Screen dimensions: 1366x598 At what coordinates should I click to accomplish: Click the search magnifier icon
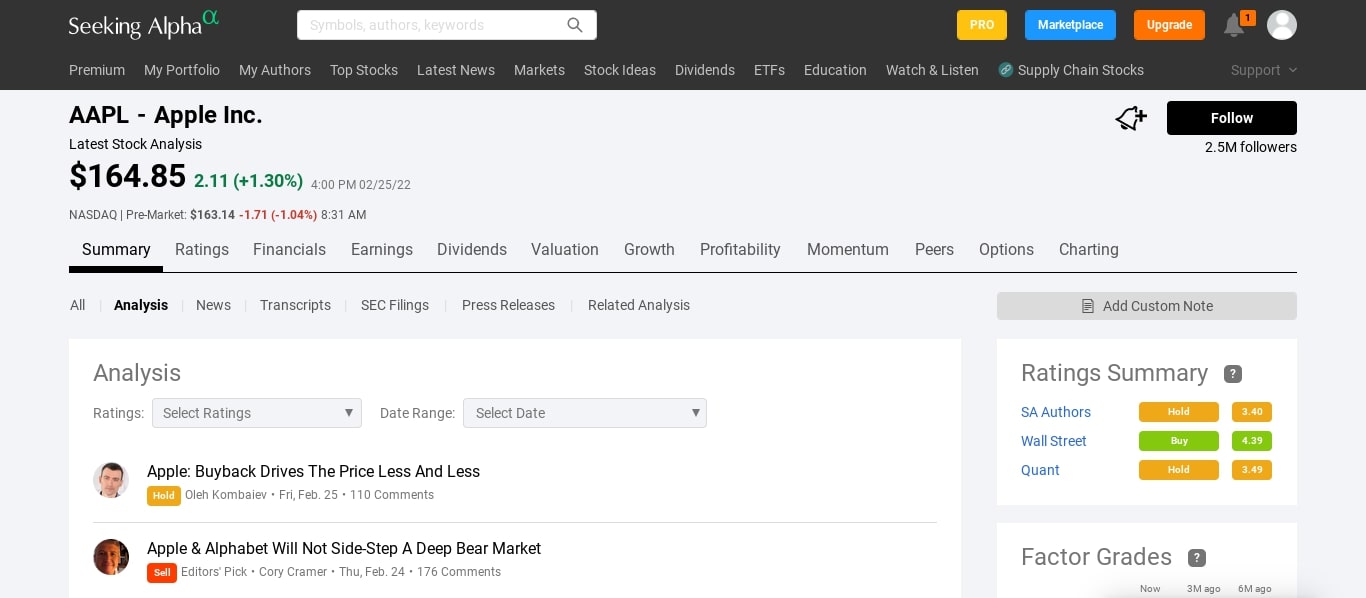(575, 25)
